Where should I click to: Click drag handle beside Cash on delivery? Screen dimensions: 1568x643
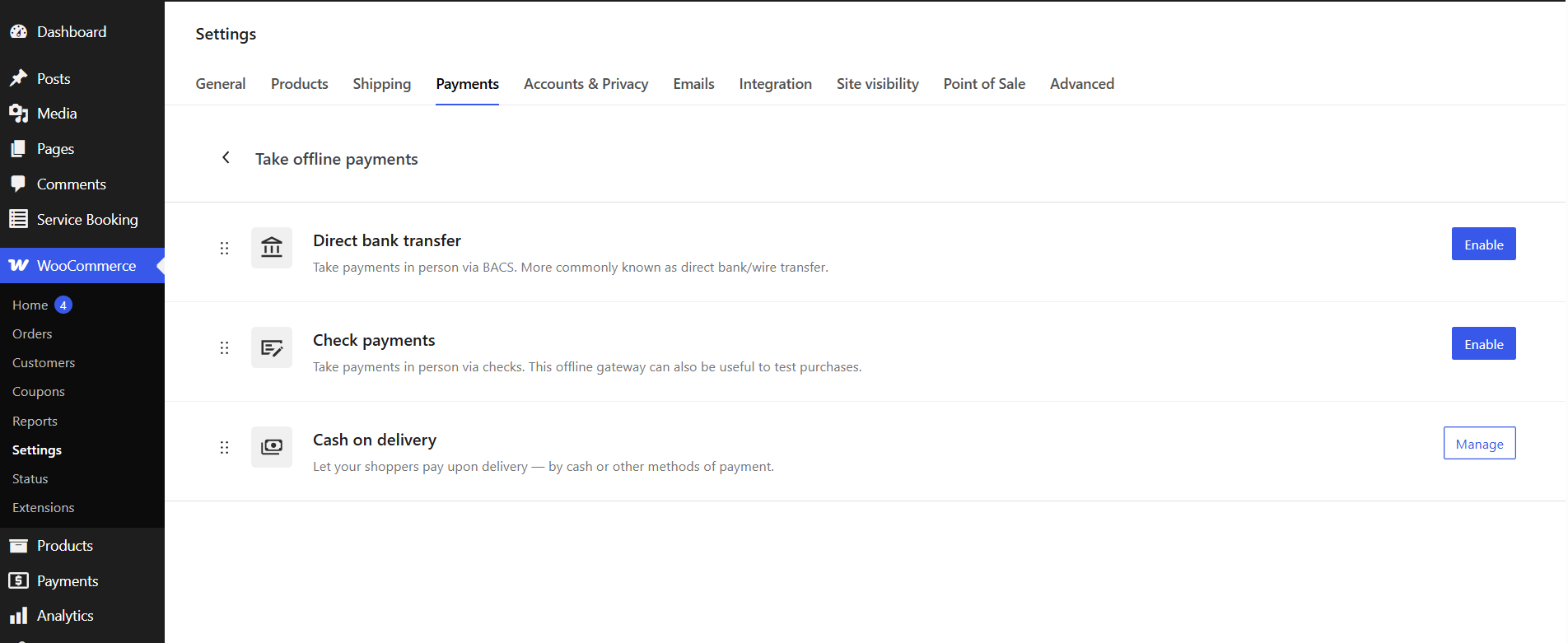tap(224, 447)
